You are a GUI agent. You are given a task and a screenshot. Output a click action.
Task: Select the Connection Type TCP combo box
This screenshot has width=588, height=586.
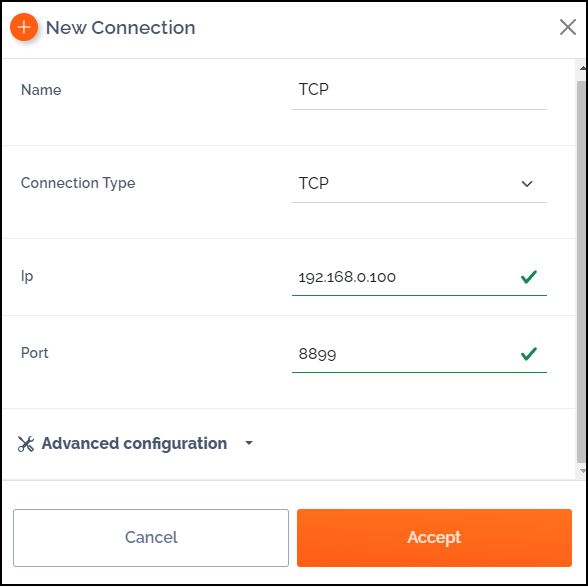[419, 184]
